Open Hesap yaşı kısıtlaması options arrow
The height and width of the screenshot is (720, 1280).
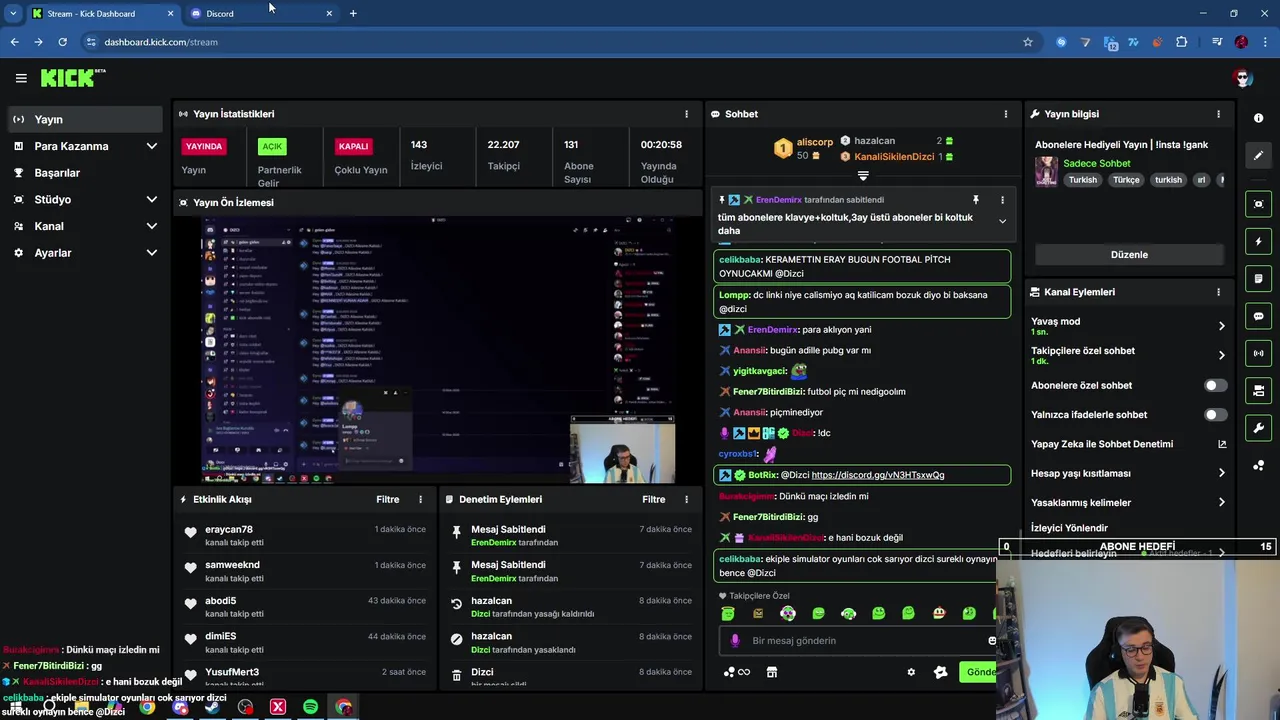(1221, 473)
